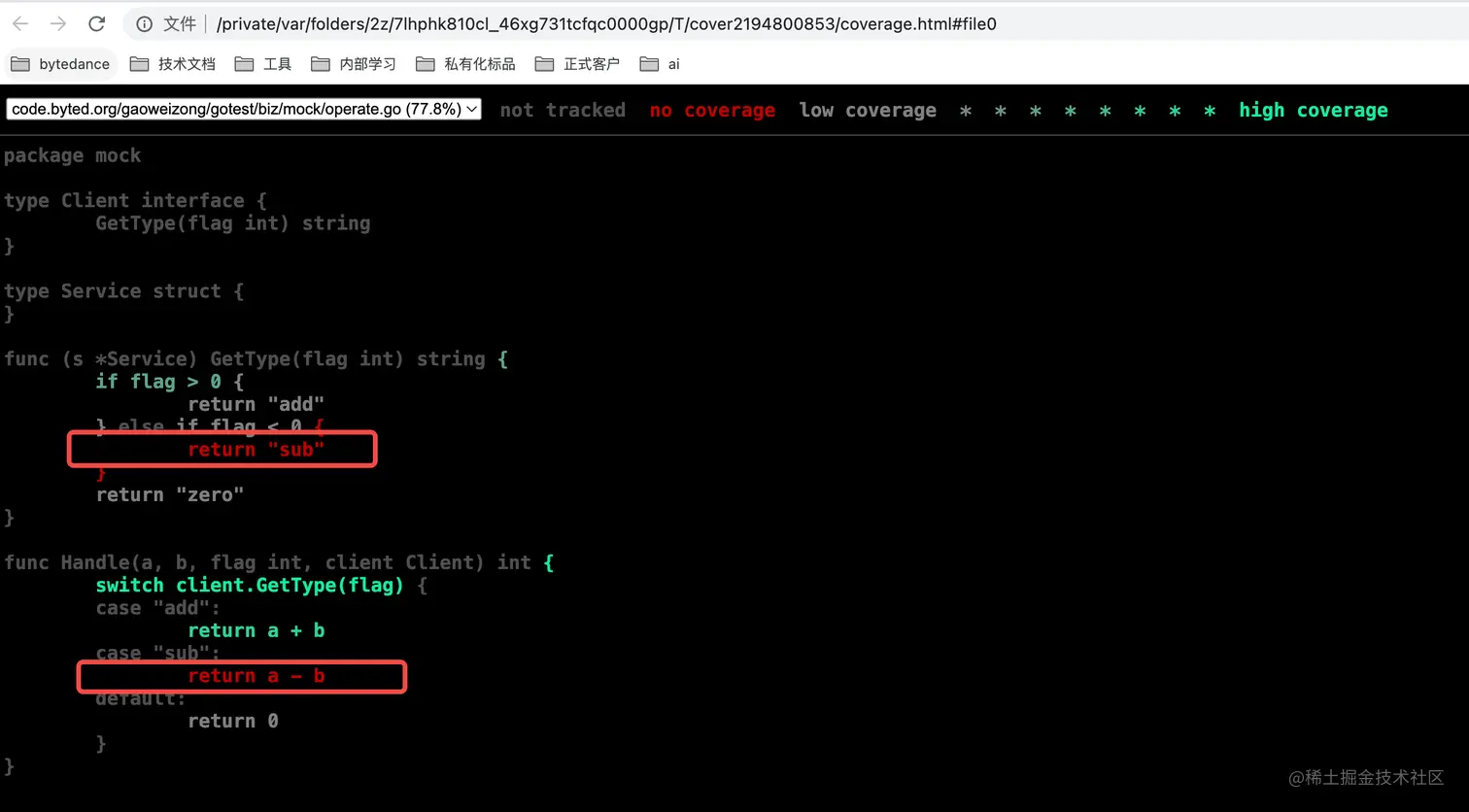The width and height of the screenshot is (1469, 812).
Task: Focus the address bar URL field
Action: [x=606, y=23]
